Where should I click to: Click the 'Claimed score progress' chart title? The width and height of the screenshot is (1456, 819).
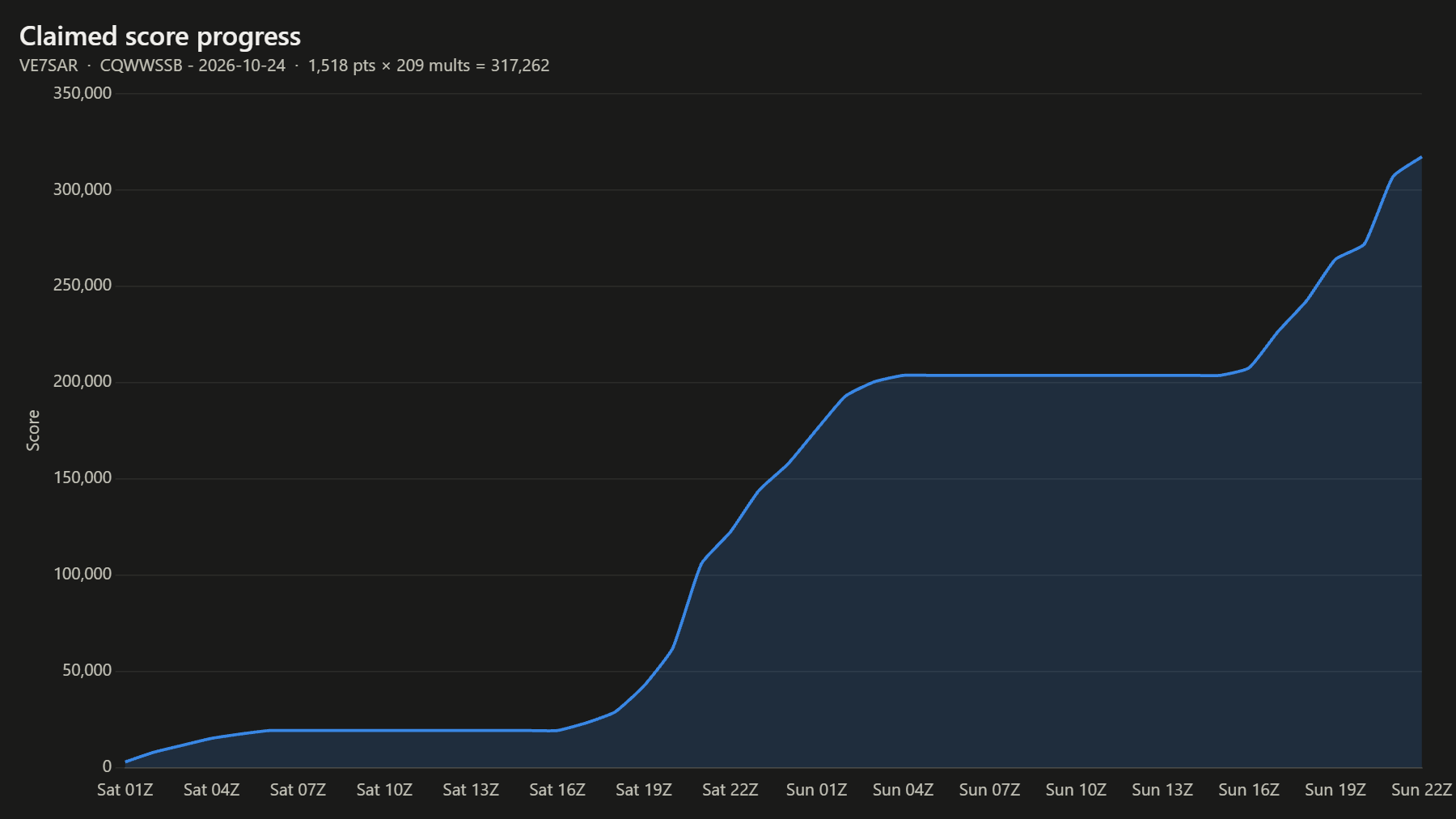(x=160, y=36)
